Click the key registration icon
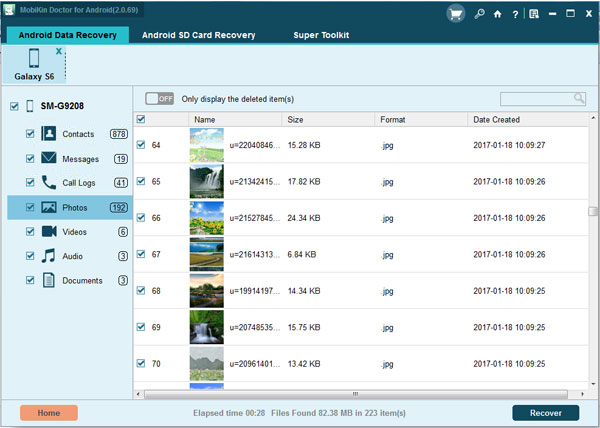The height and width of the screenshot is (428, 600). (x=479, y=15)
